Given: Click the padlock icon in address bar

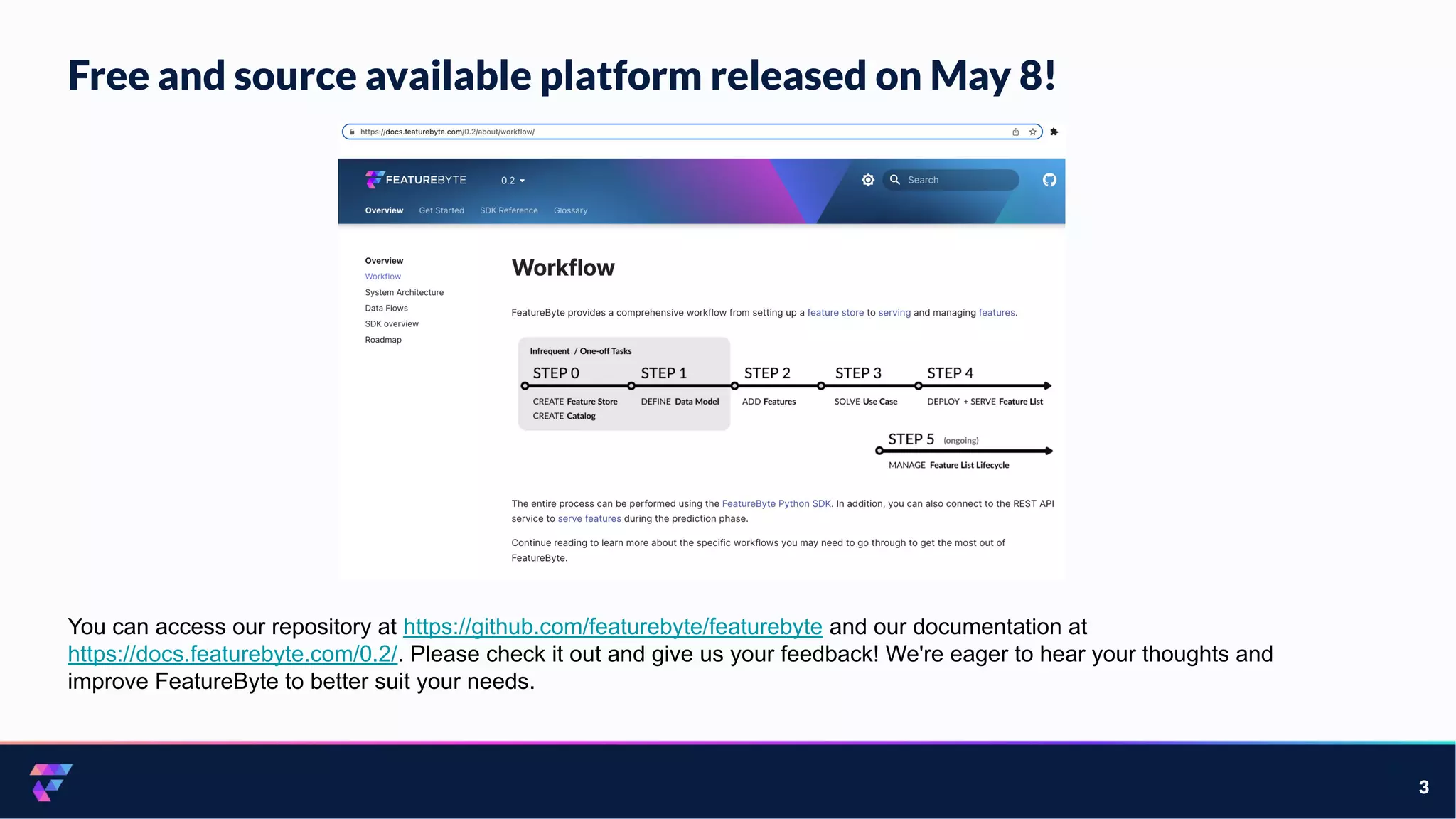Looking at the screenshot, I should point(352,132).
